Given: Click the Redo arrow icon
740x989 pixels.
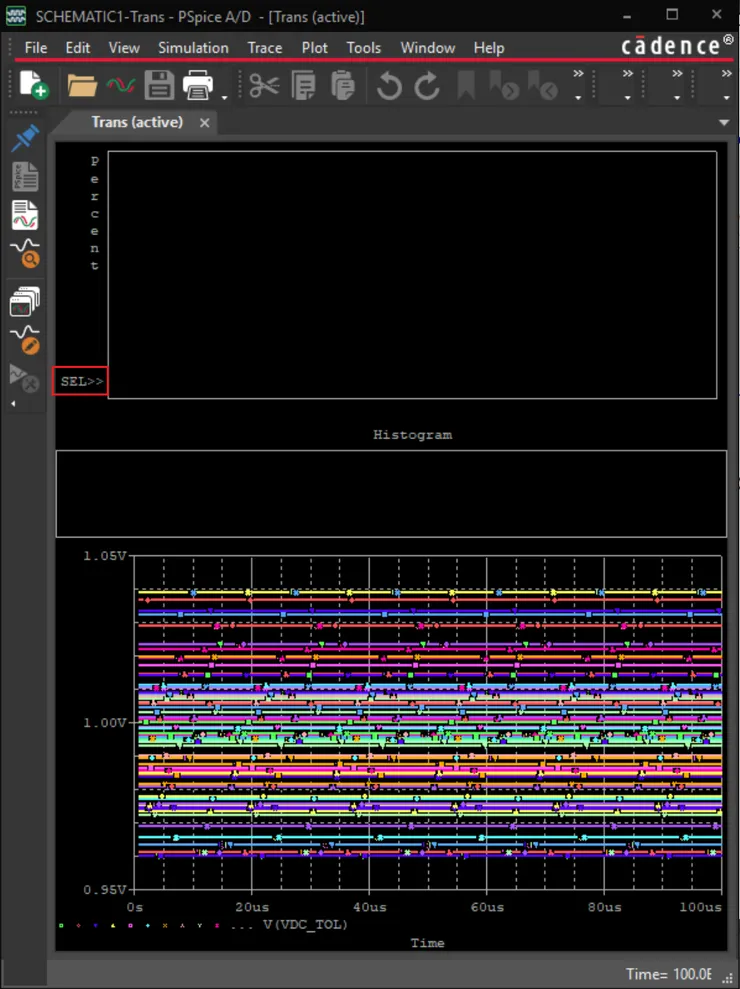Looking at the screenshot, I should pos(427,87).
